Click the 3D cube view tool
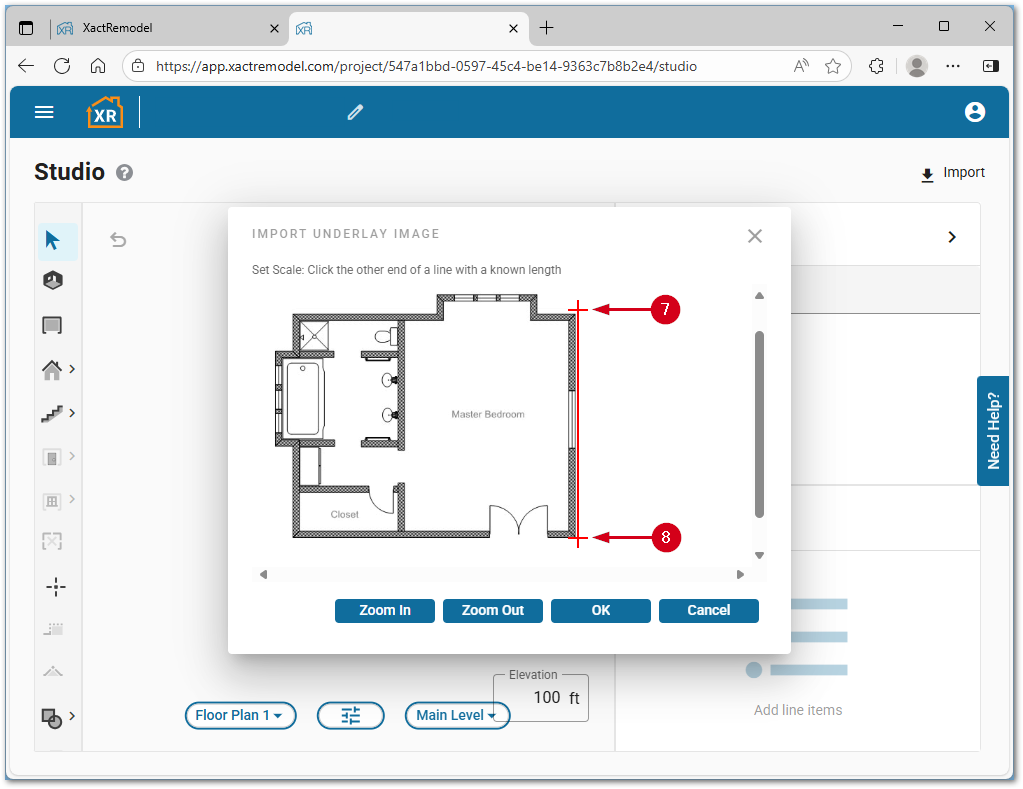The image size is (1023, 789). pyautogui.click(x=53, y=281)
